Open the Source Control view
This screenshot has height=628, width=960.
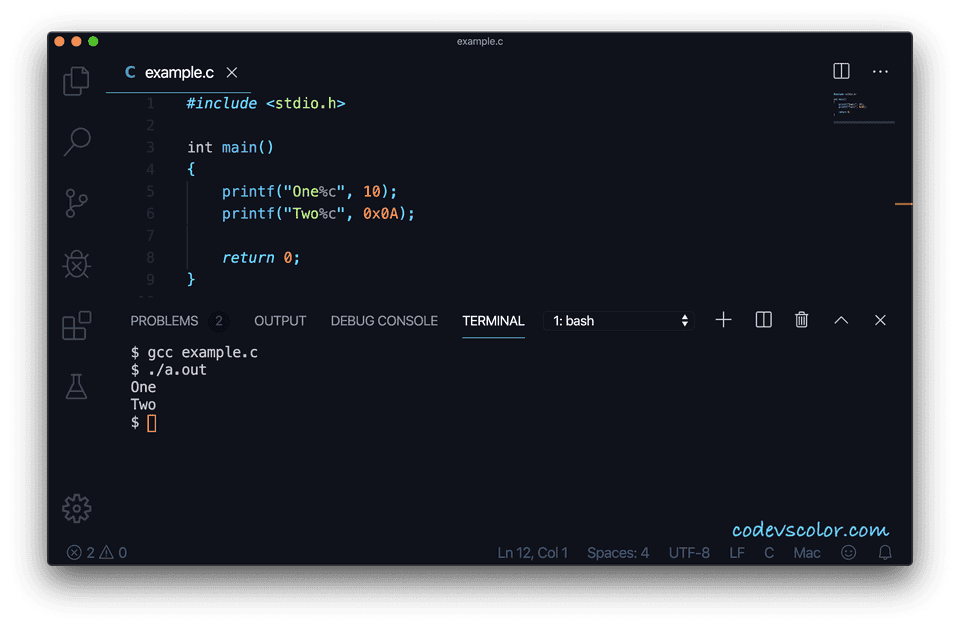(x=77, y=203)
